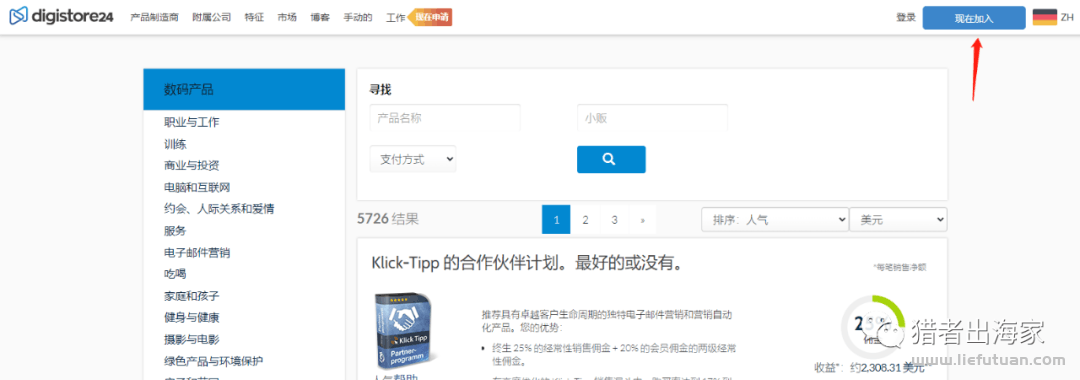The image size is (1080, 380).
Task: Select category 健身与健康
Action: (x=191, y=318)
